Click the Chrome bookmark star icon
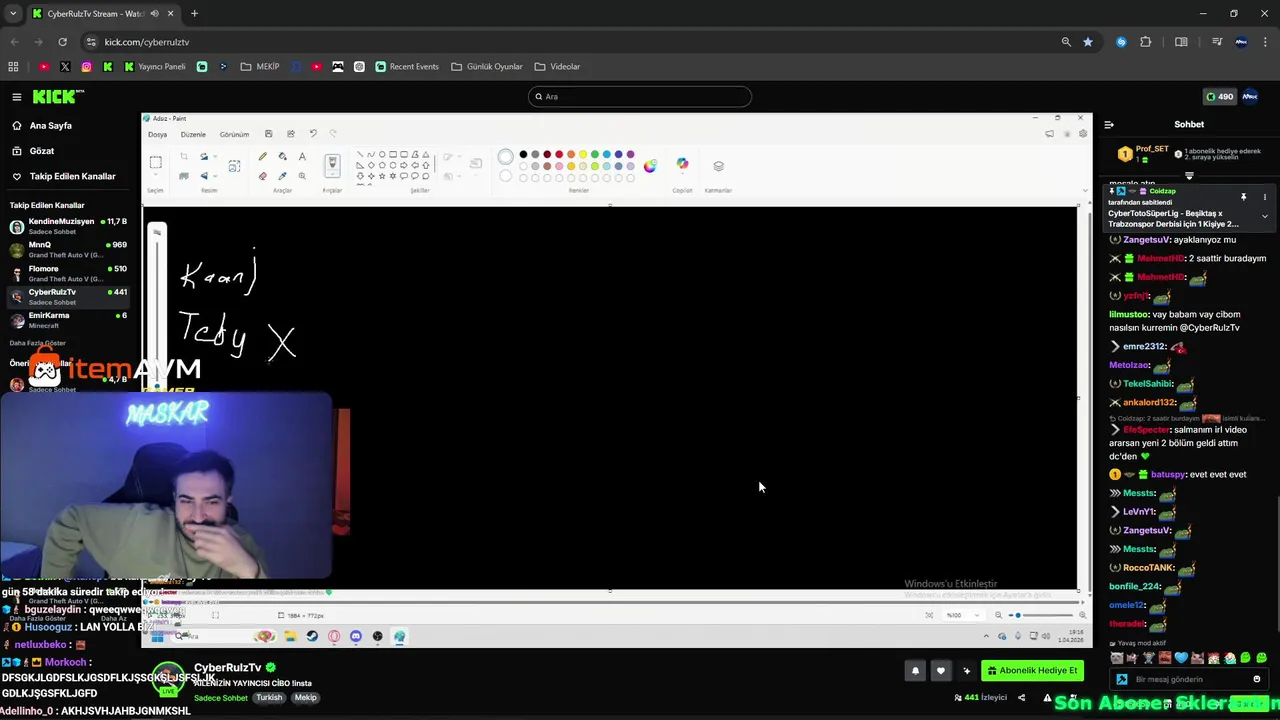Screen dimensions: 1280x720 [x=1088, y=42]
